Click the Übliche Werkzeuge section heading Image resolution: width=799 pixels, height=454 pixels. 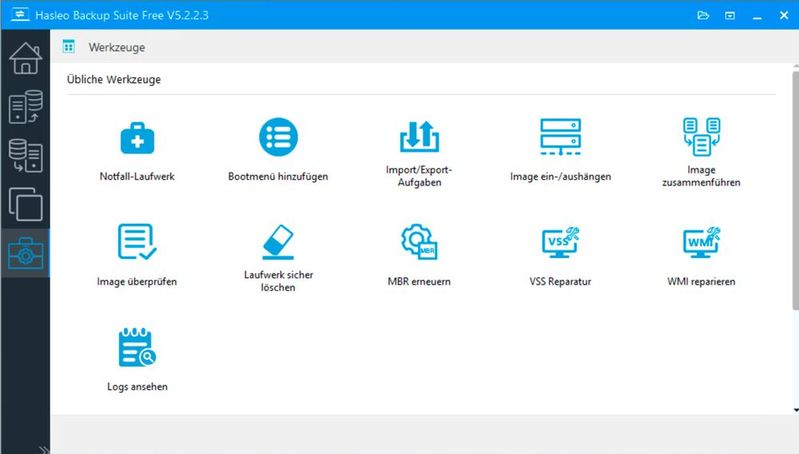114,79
